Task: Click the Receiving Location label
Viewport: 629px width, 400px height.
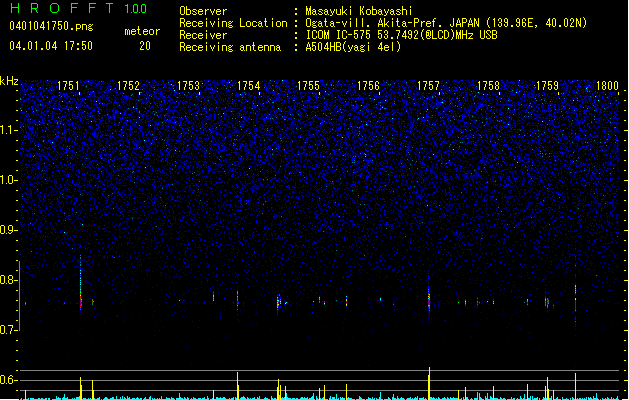Action: pos(233,23)
